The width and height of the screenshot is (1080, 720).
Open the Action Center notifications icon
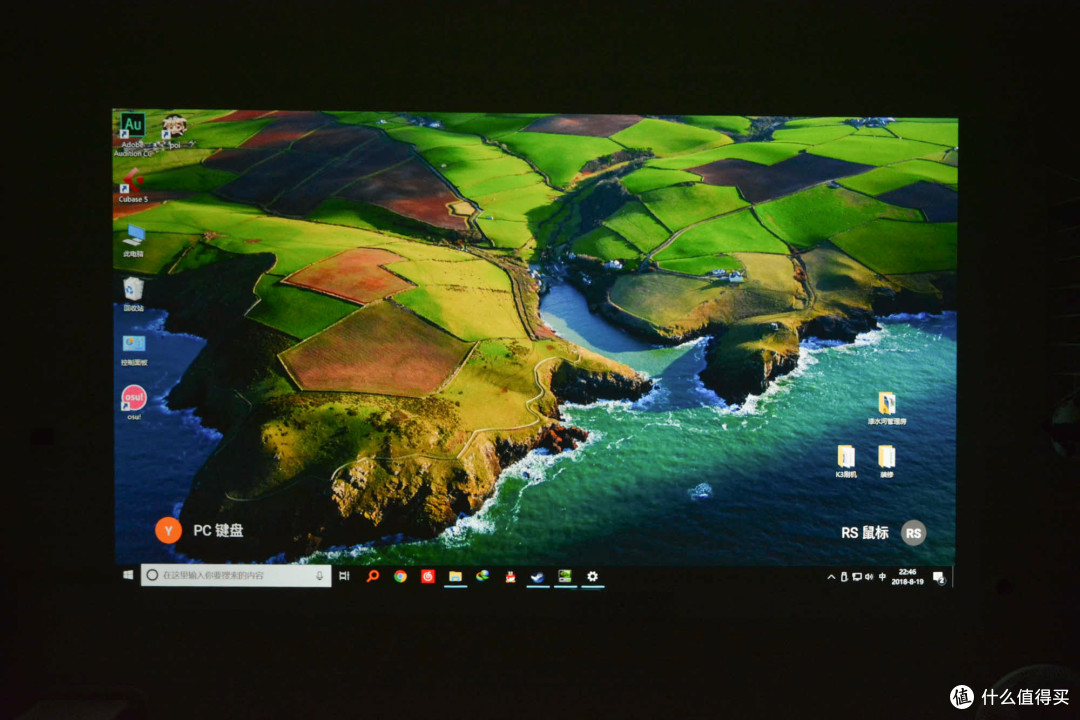(x=939, y=578)
